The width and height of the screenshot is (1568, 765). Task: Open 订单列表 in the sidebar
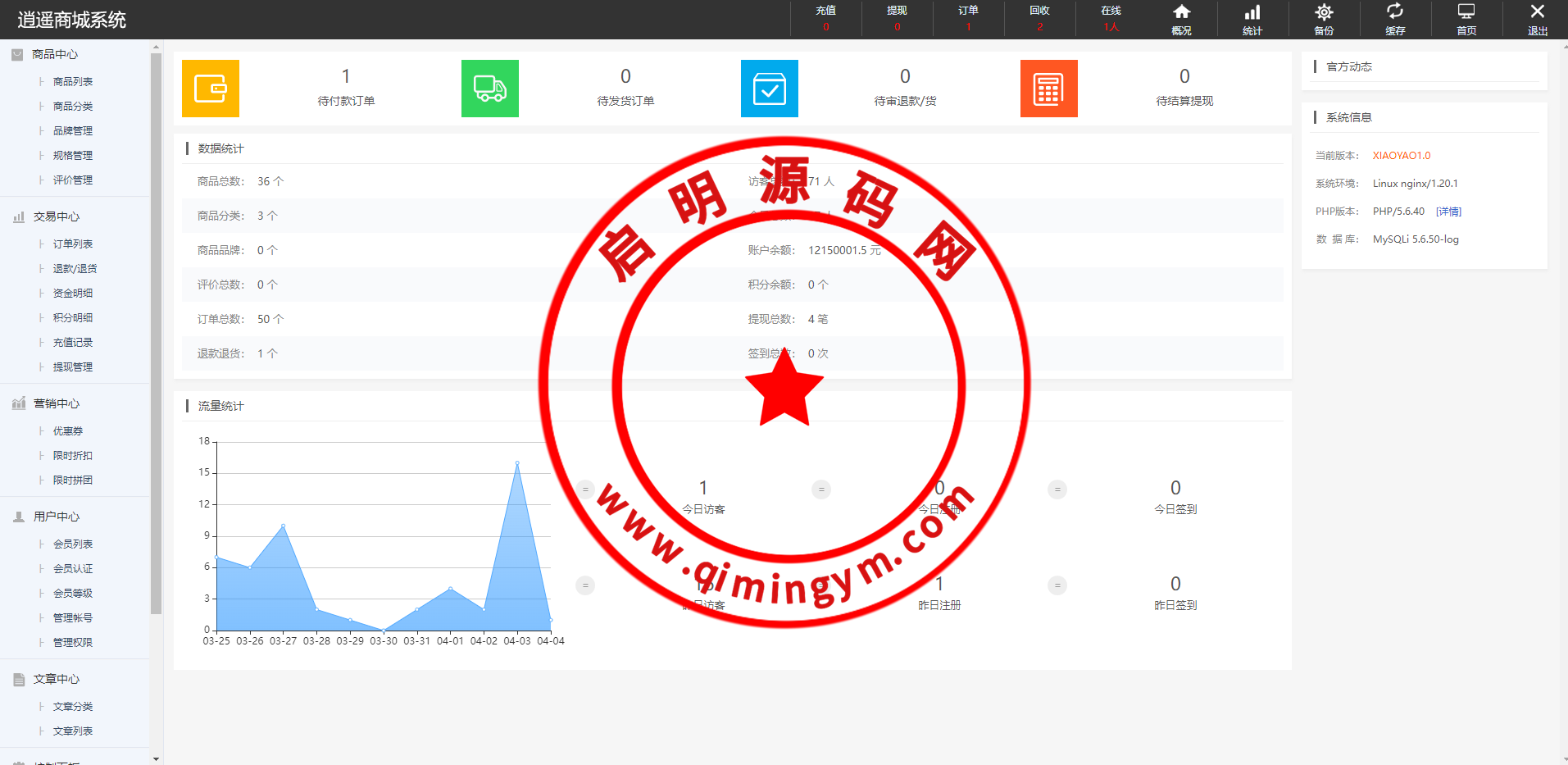pyautogui.click(x=73, y=244)
